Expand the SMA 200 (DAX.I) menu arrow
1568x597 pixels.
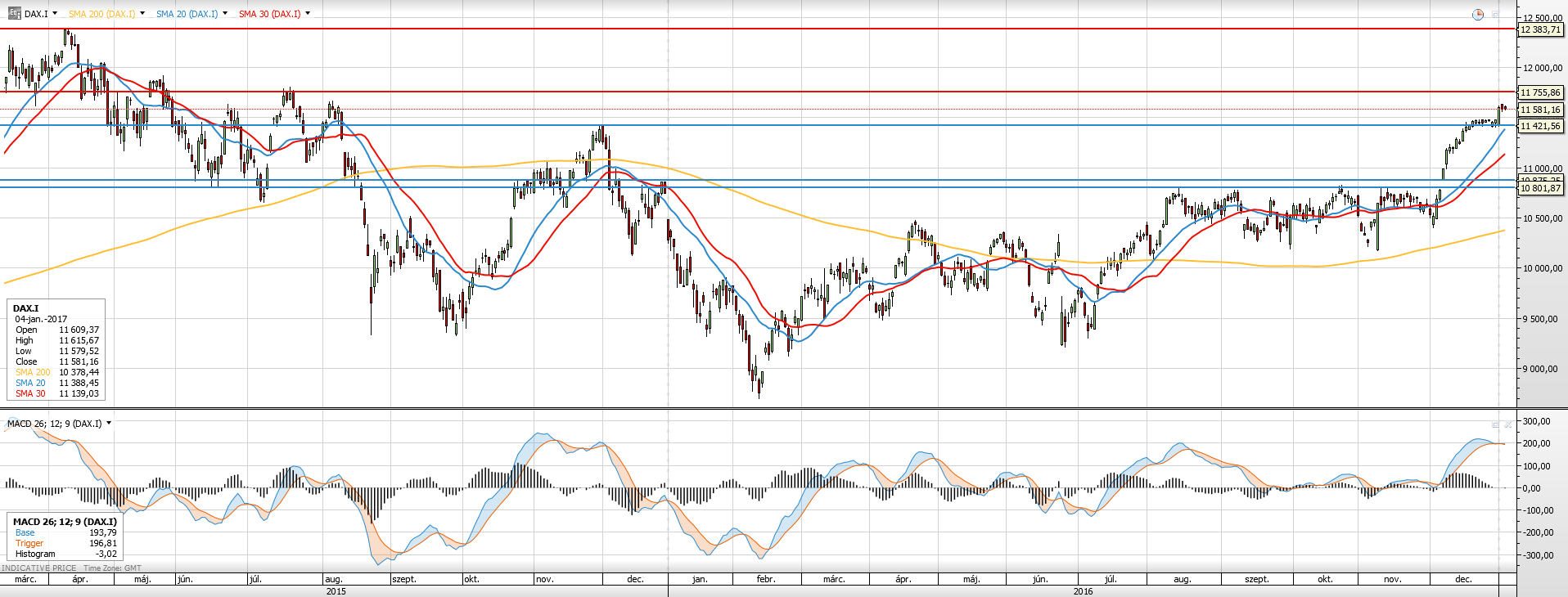(x=142, y=14)
